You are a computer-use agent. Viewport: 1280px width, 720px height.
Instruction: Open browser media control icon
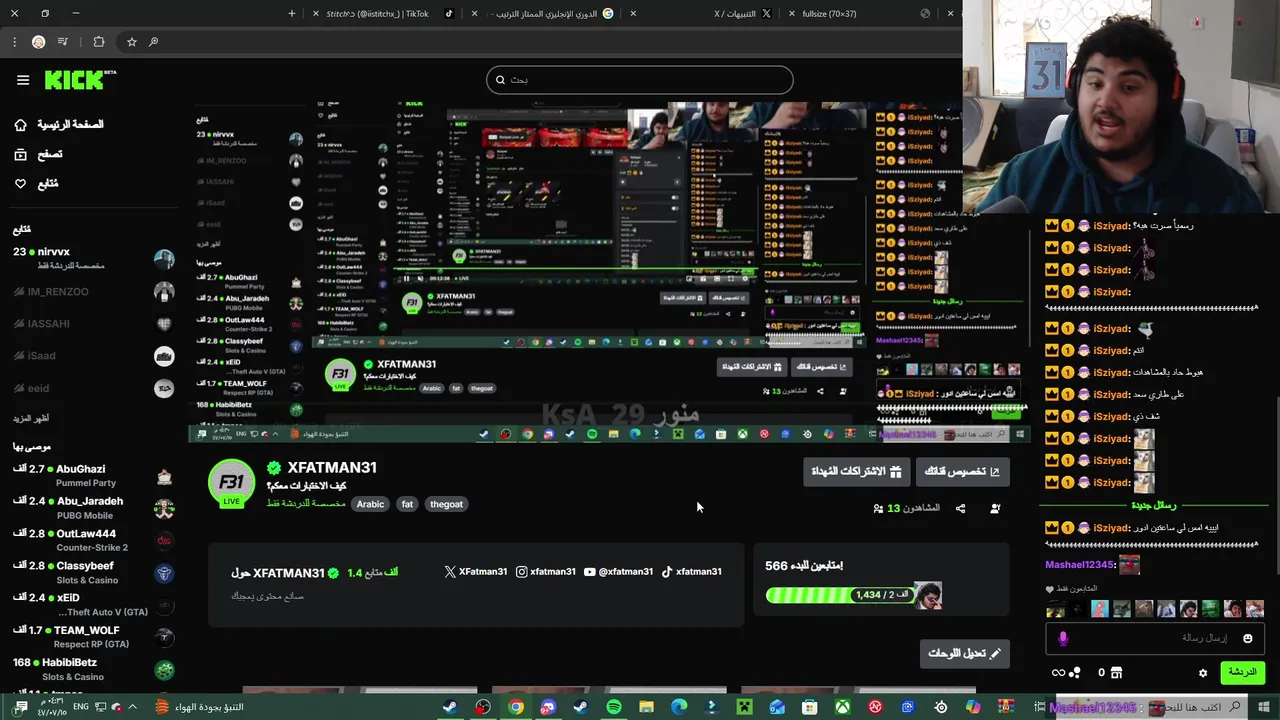pos(63,42)
